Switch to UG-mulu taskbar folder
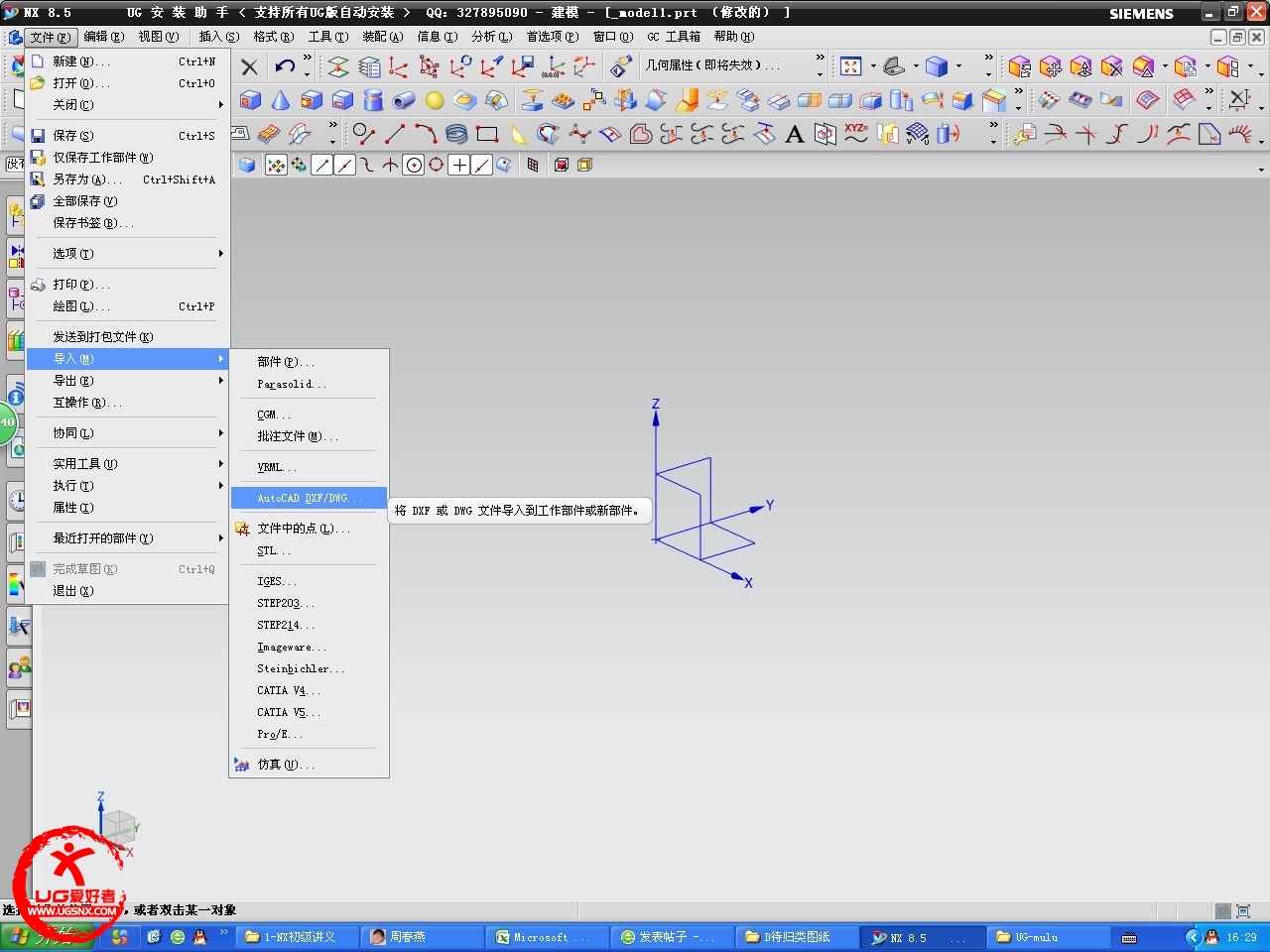1270x952 pixels. click(x=1048, y=937)
